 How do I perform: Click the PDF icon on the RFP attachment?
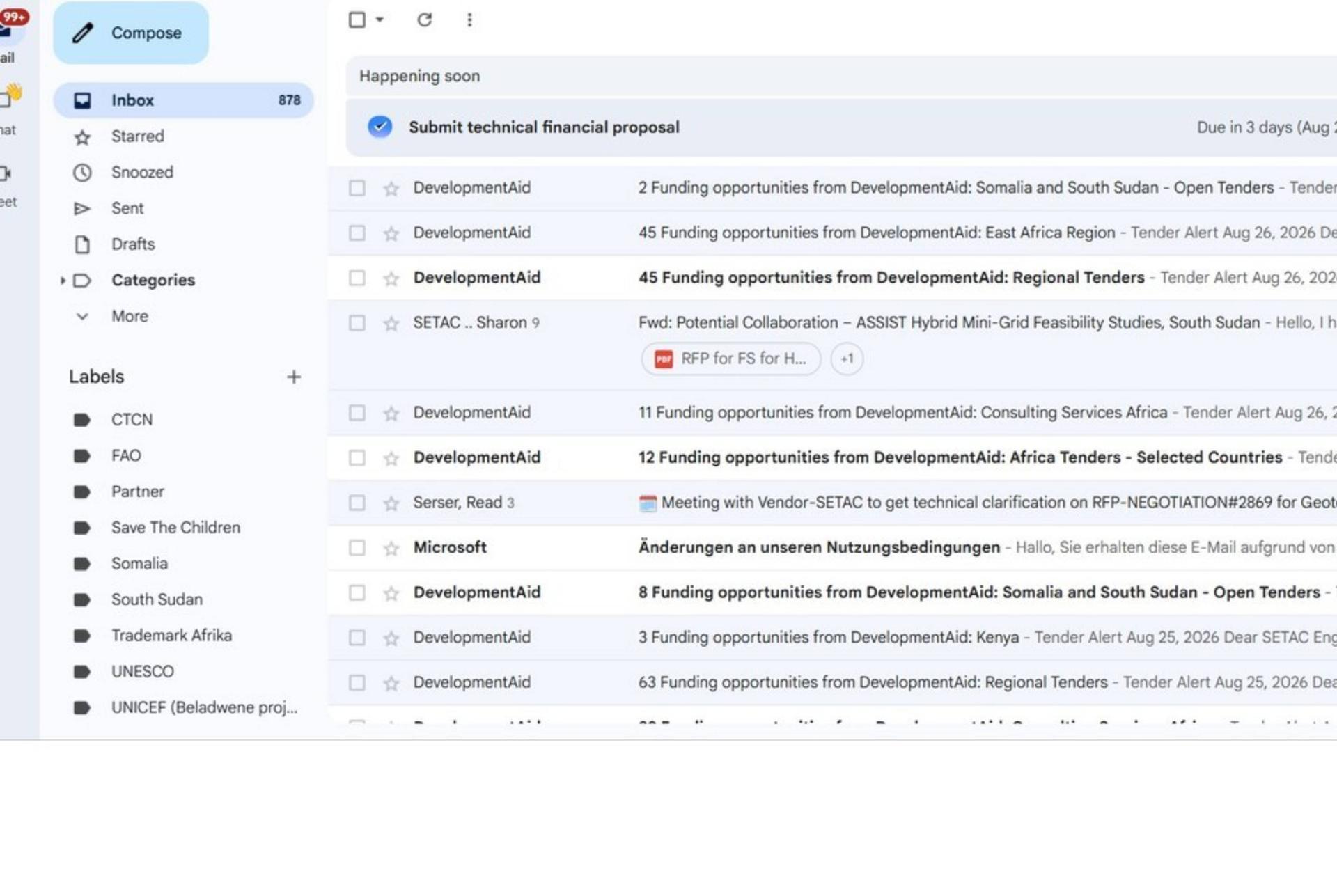click(664, 359)
